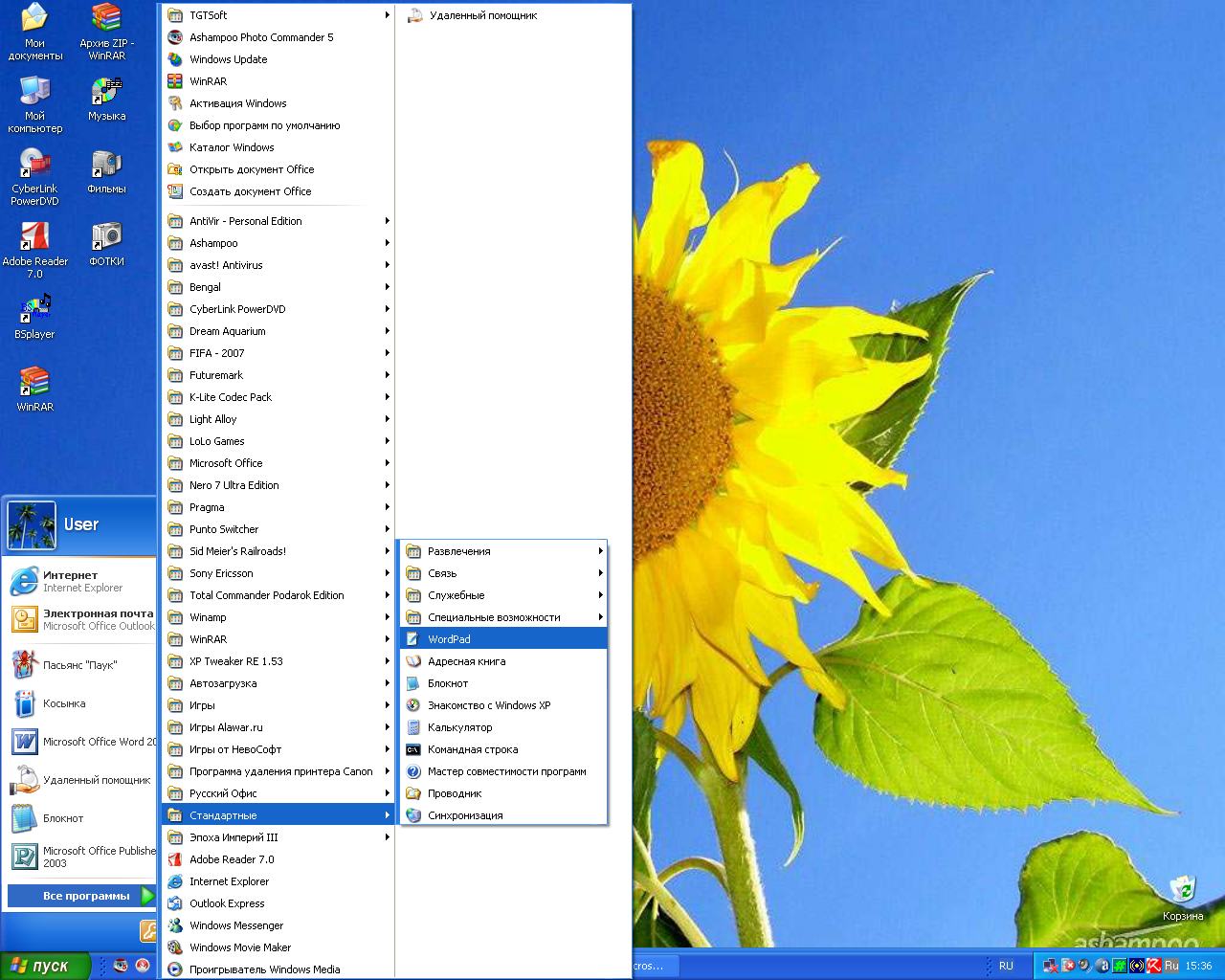
Task: Click the Синхронизация icon
Action: coord(413,815)
